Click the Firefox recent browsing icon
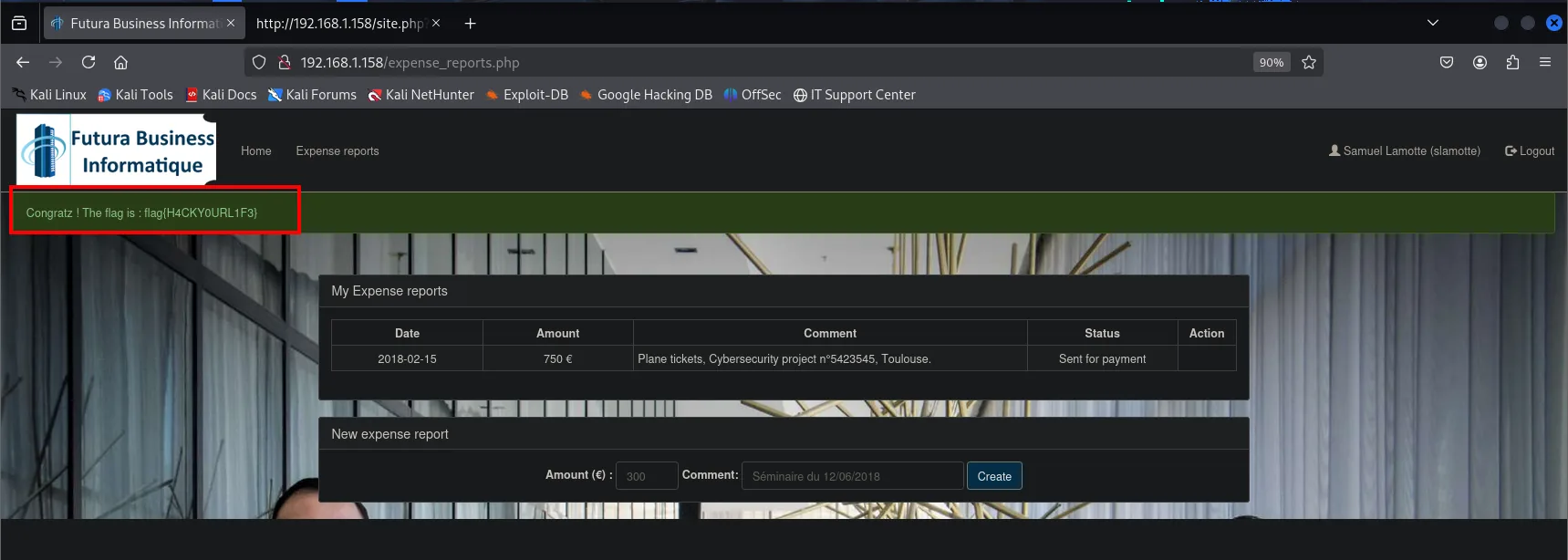Image resolution: width=1568 pixels, height=560 pixels. tap(19, 24)
